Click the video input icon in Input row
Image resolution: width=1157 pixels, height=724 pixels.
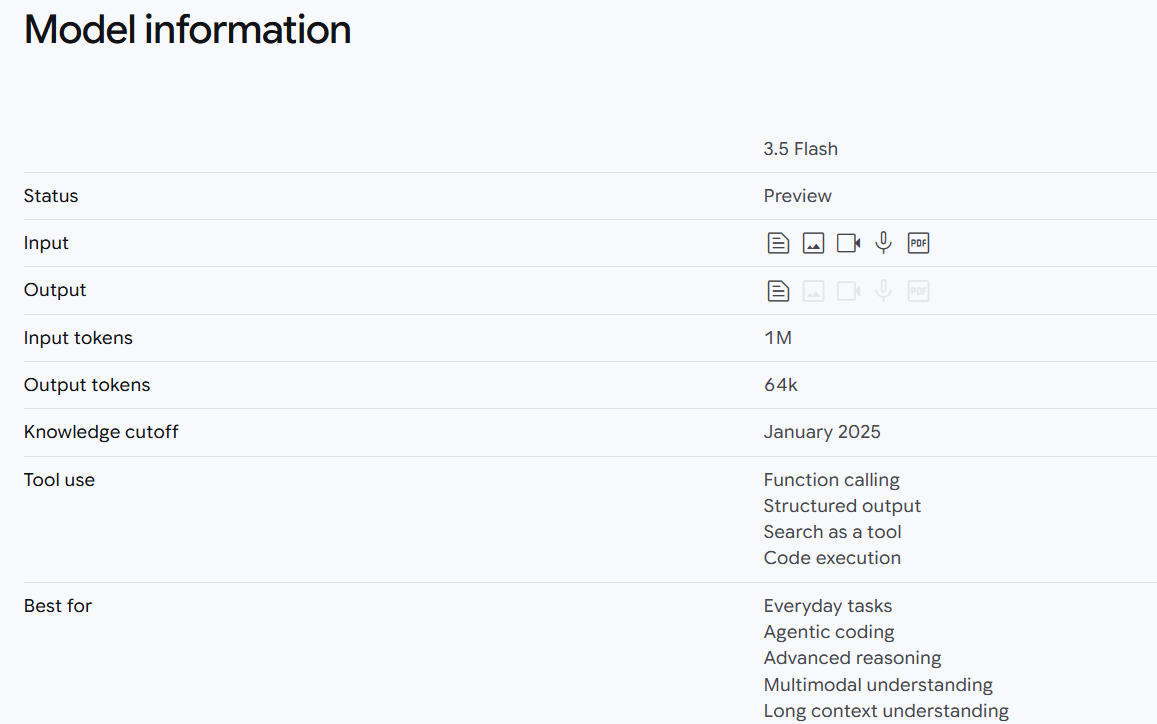pyautogui.click(x=849, y=243)
